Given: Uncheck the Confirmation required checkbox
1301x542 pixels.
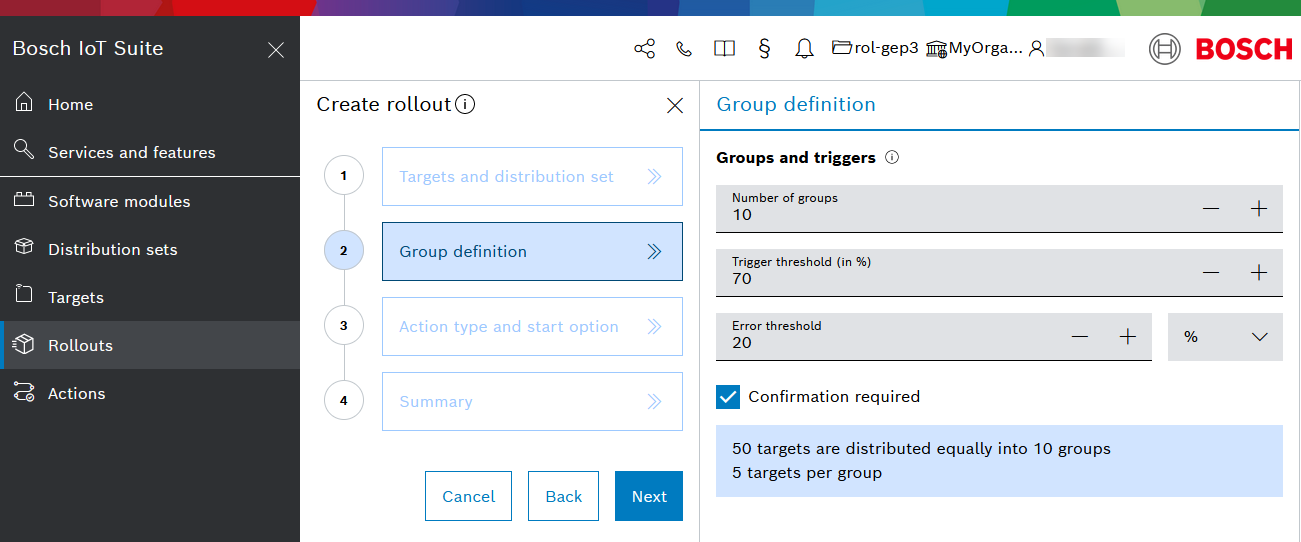Looking at the screenshot, I should tap(728, 397).
